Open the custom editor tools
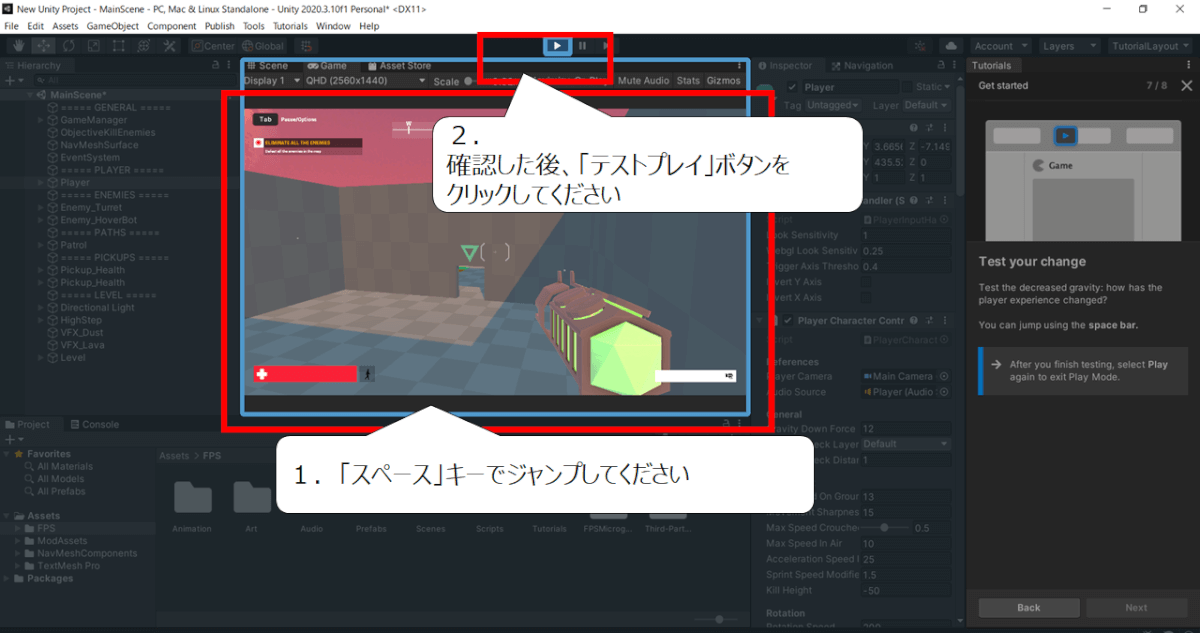 click(x=169, y=46)
